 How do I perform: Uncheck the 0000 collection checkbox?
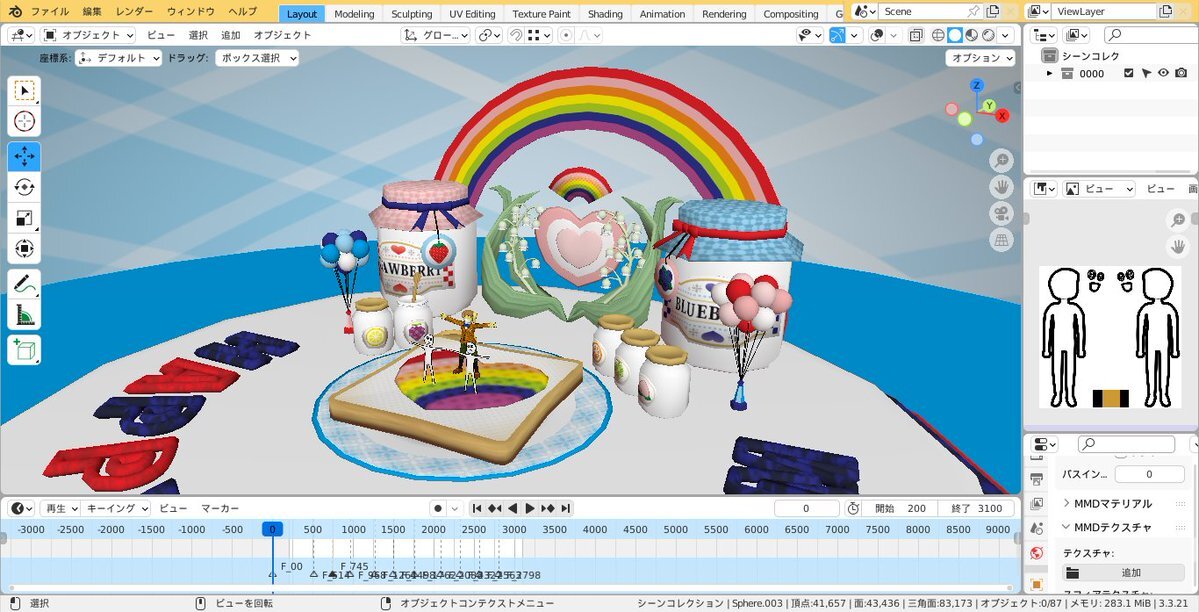[x=1129, y=73]
